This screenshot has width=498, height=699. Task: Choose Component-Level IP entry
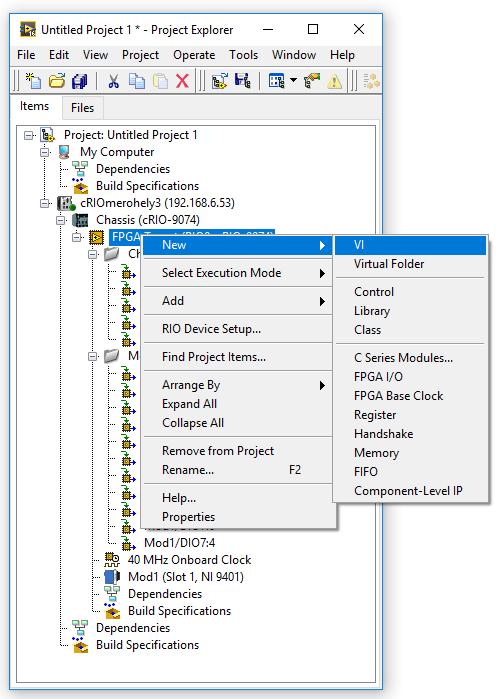click(410, 491)
